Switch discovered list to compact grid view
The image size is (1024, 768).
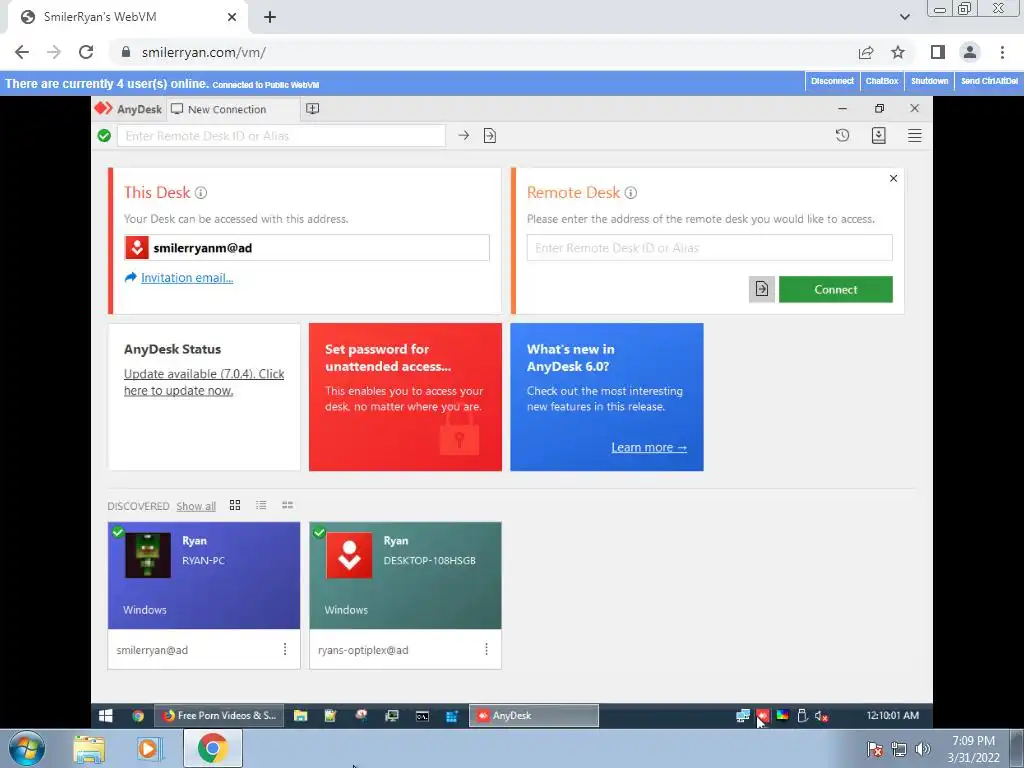coord(287,505)
